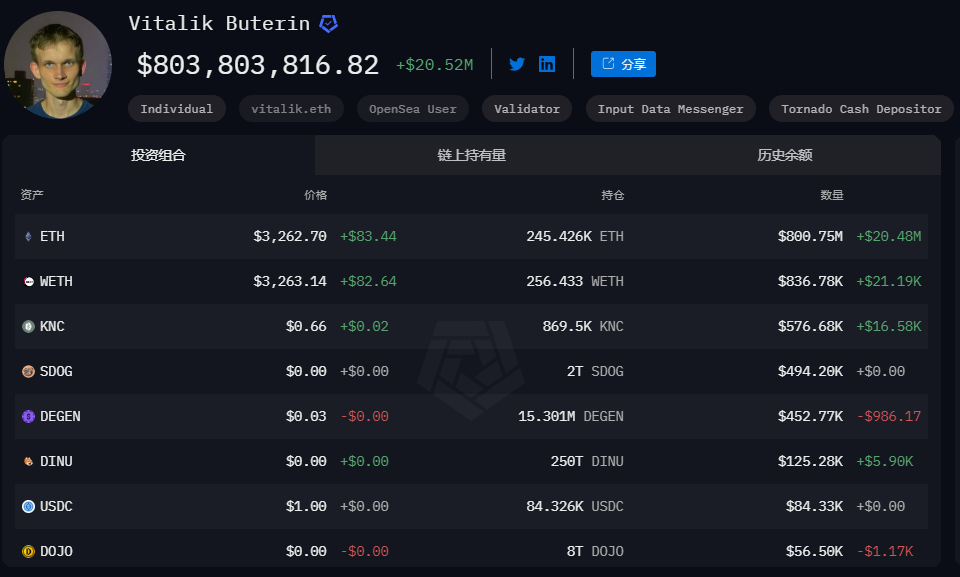Select the DINU token icon
The width and height of the screenshot is (960, 577).
tap(28, 462)
